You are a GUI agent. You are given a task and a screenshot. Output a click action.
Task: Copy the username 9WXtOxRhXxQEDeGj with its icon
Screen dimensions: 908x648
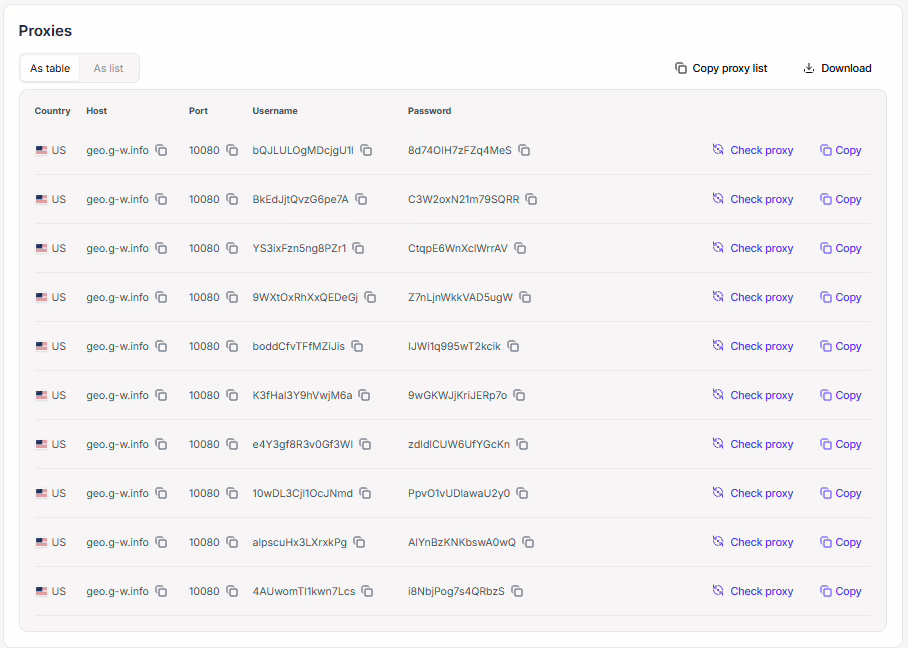(370, 297)
